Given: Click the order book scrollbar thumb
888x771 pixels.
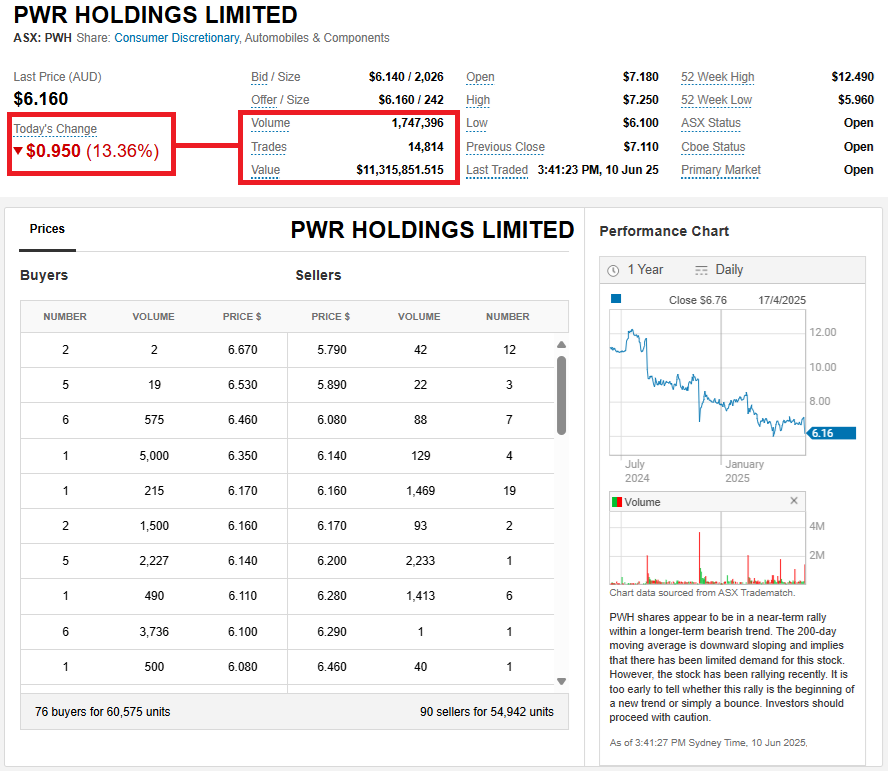Looking at the screenshot, I should pyautogui.click(x=561, y=395).
